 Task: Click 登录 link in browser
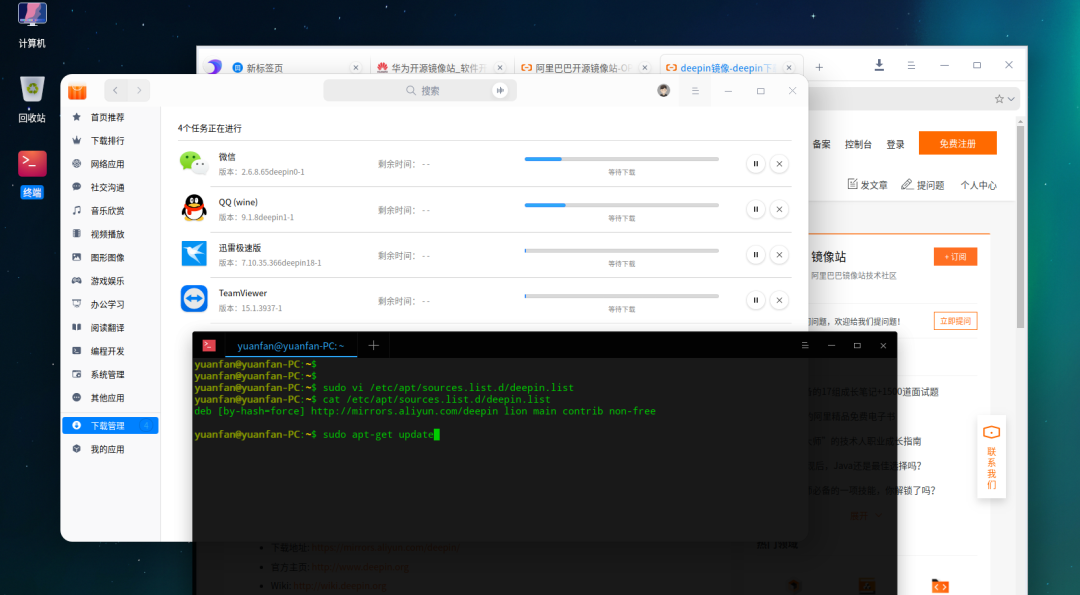(895, 145)
